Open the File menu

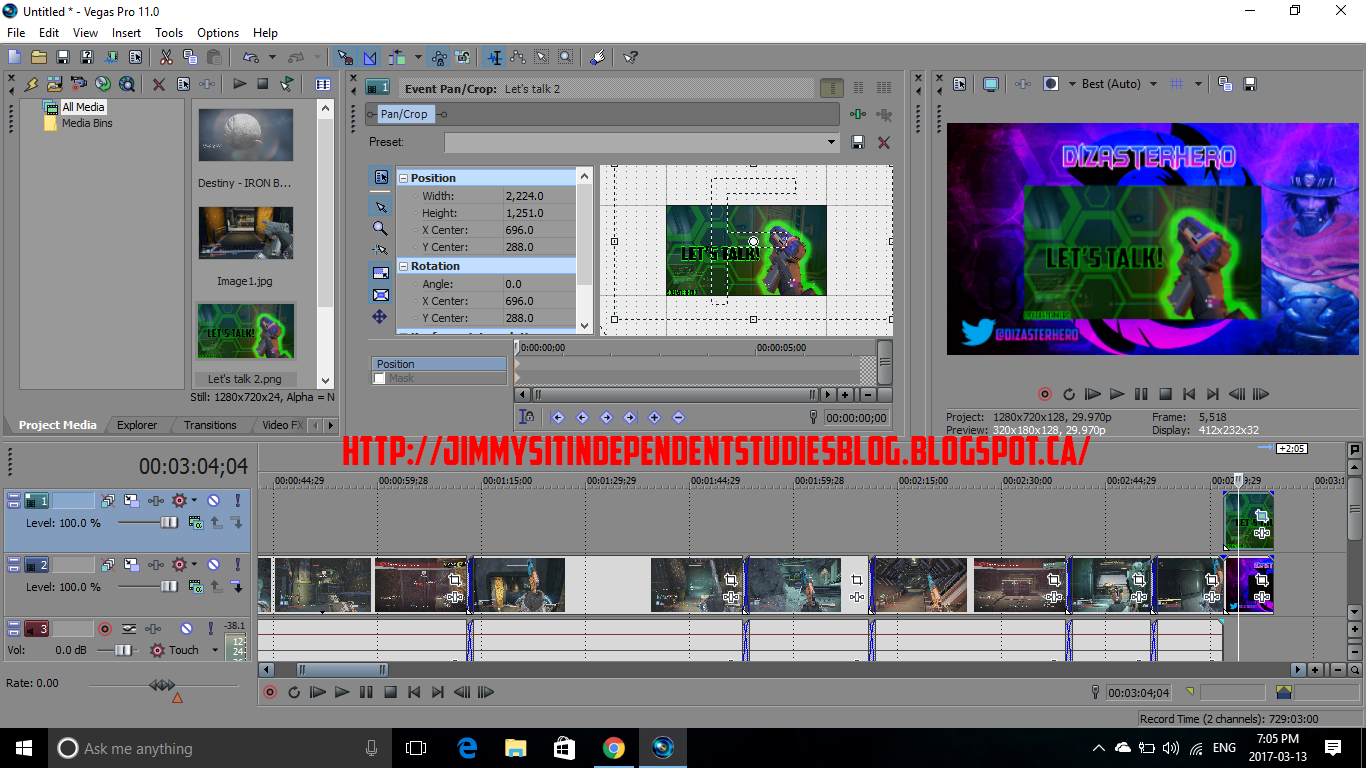pyautogui.click(x=16, y=33)
